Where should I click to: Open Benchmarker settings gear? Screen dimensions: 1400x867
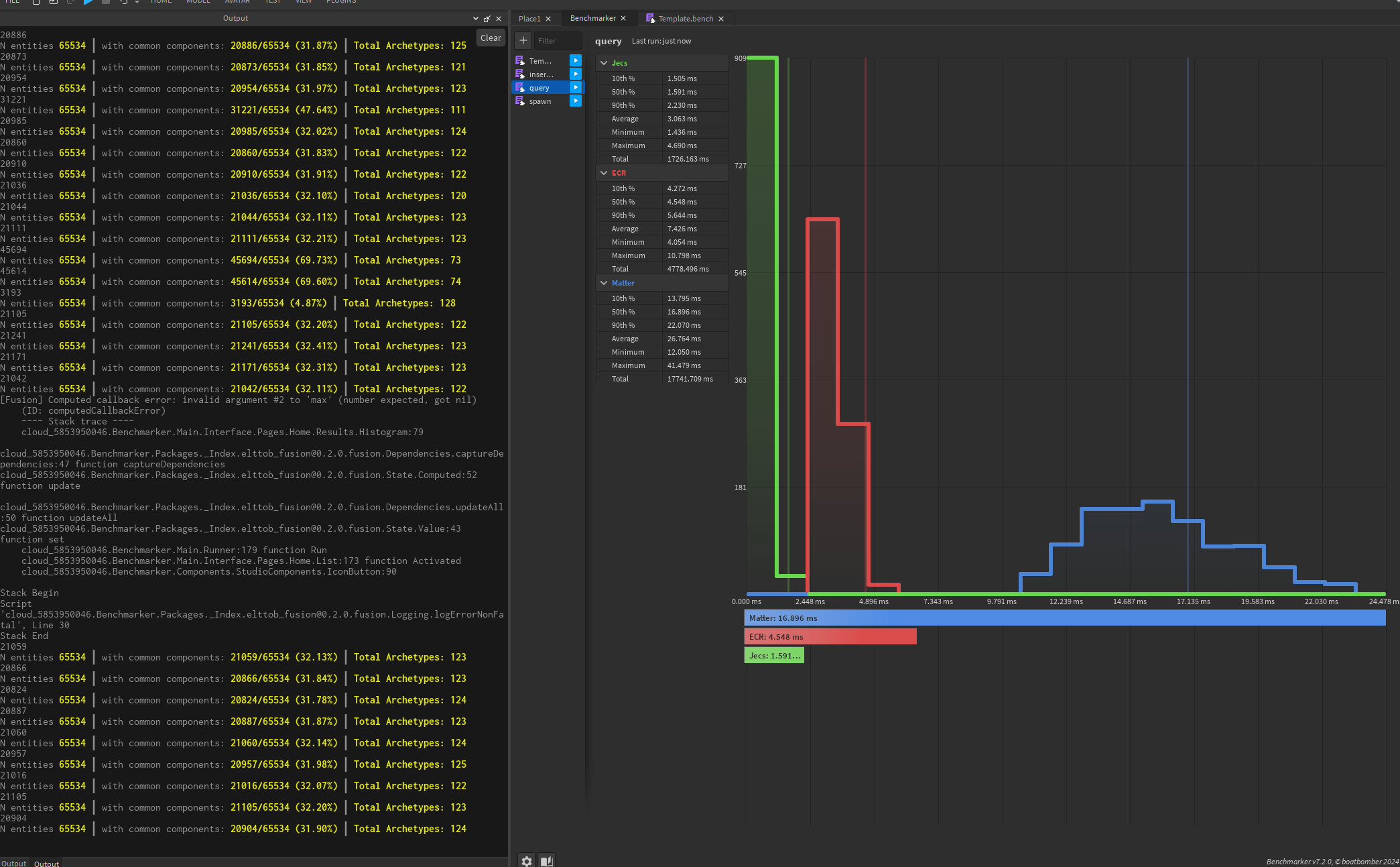click(527, 861)
